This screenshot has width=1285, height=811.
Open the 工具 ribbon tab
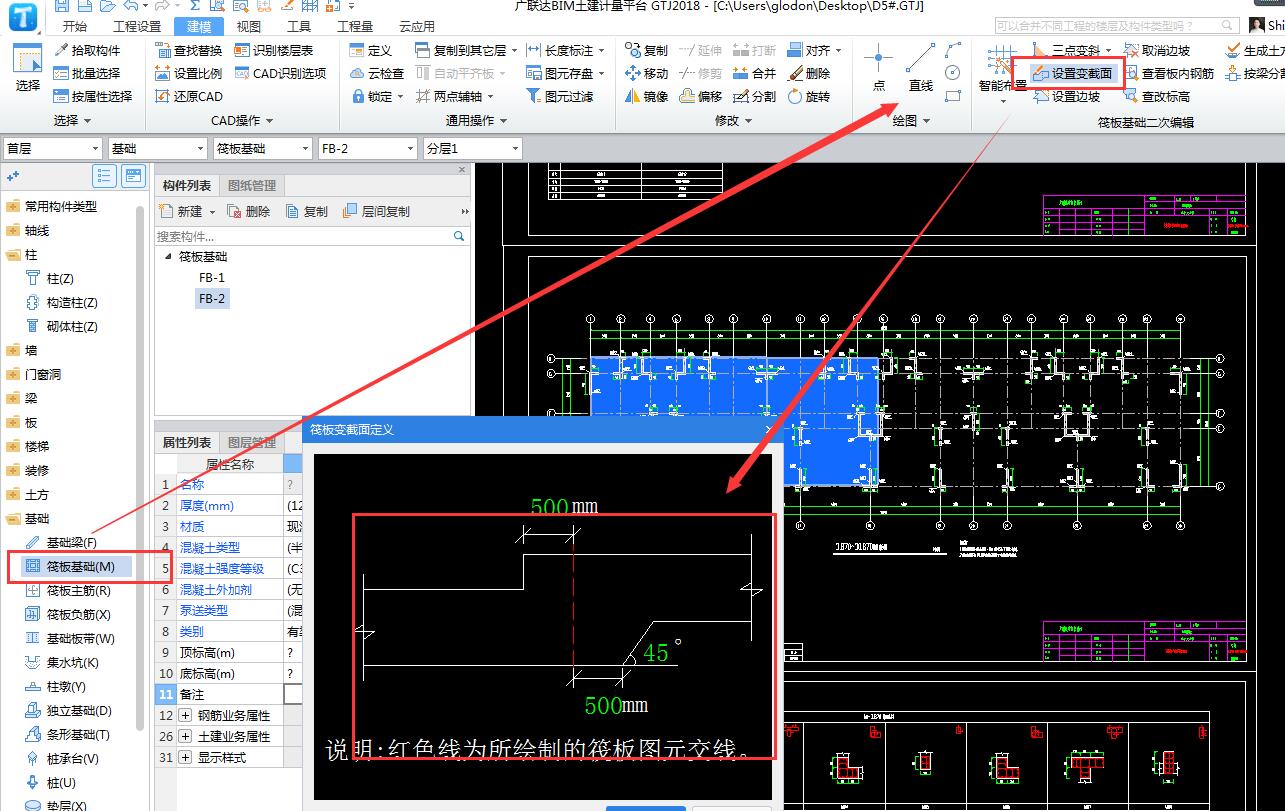[x=299, y=27]
